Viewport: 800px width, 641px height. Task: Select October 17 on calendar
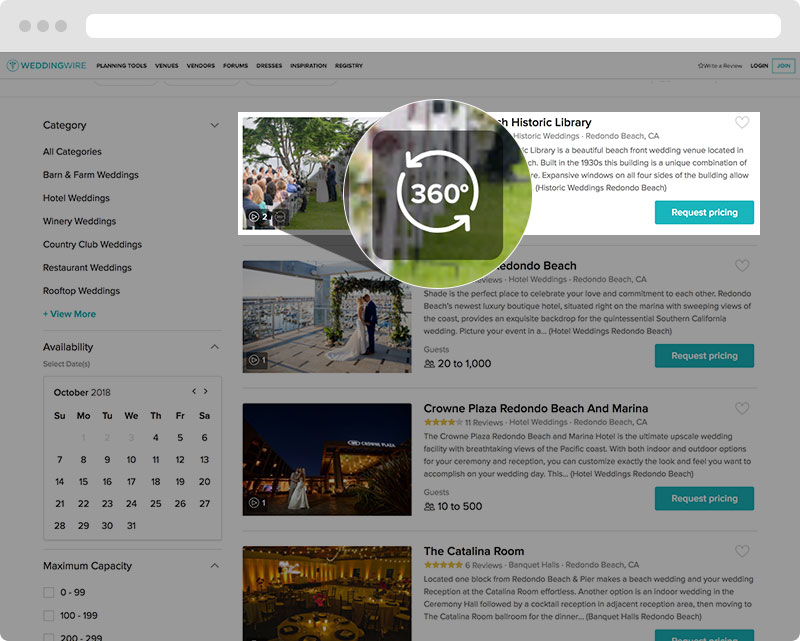(131, 481)
